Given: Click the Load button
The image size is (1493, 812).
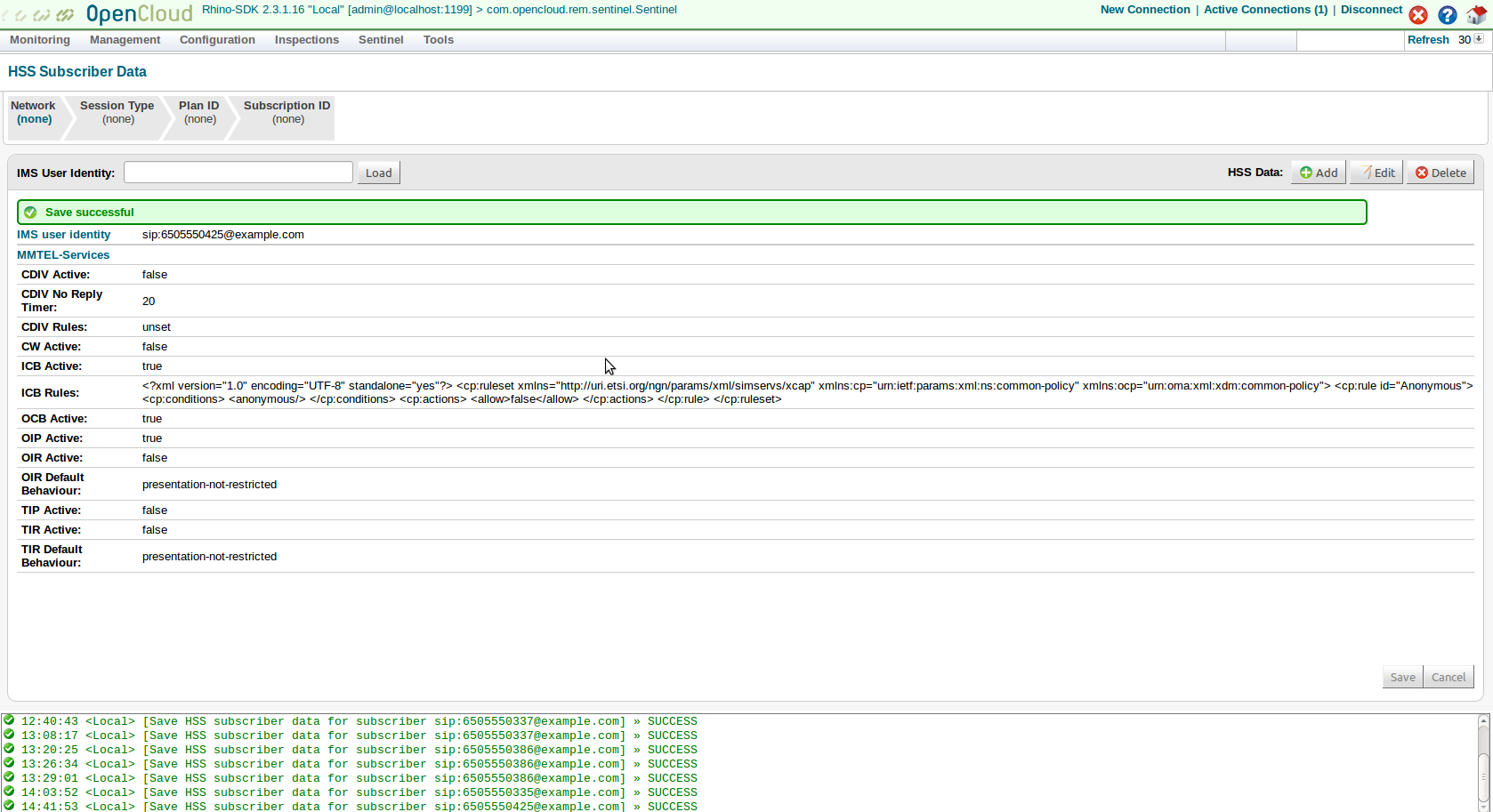Looking at the screenshot, I should click(x=378, y=173).
